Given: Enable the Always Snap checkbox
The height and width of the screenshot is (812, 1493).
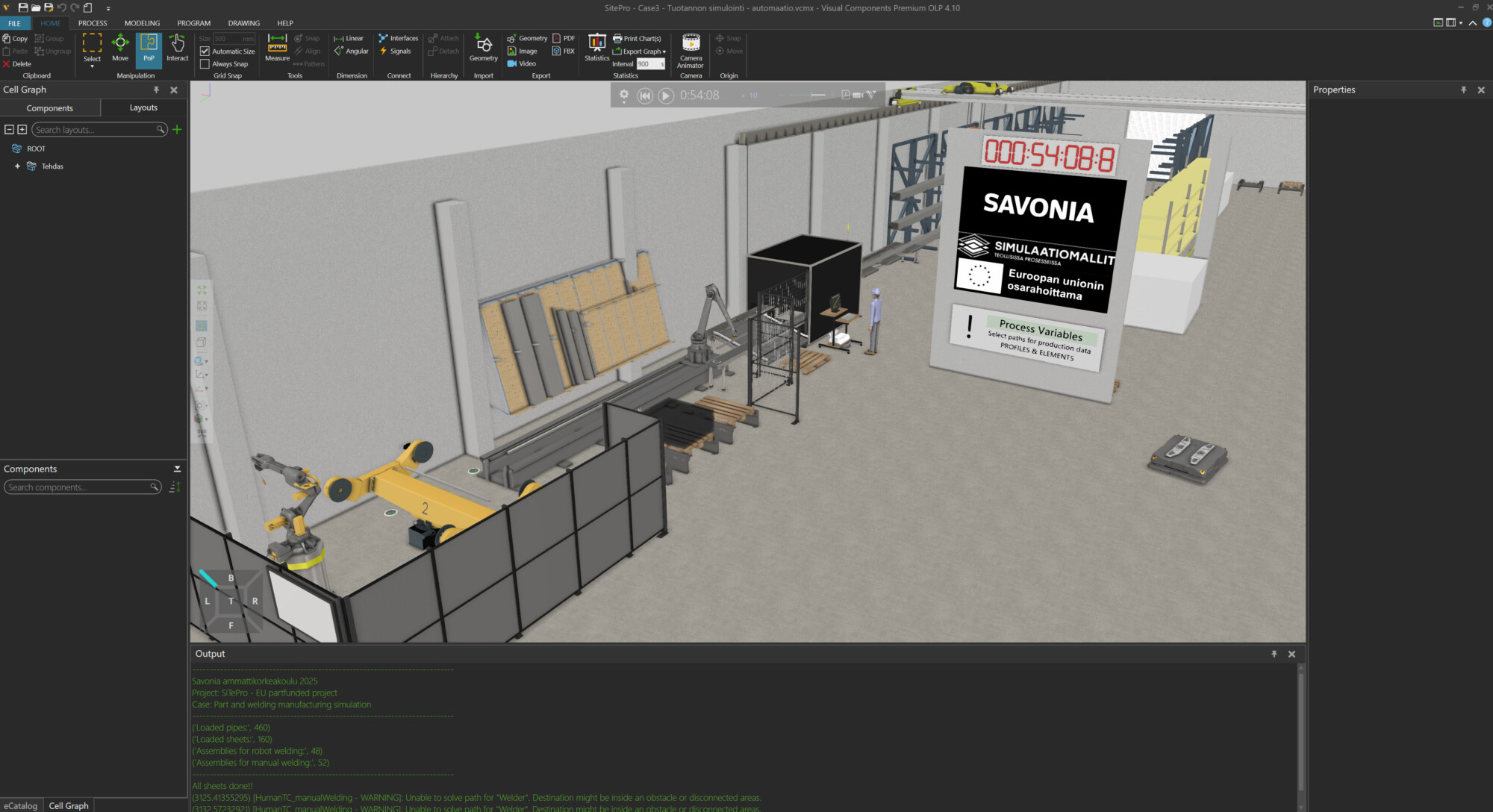Looking at the screenshot, I should coord(205,64).
